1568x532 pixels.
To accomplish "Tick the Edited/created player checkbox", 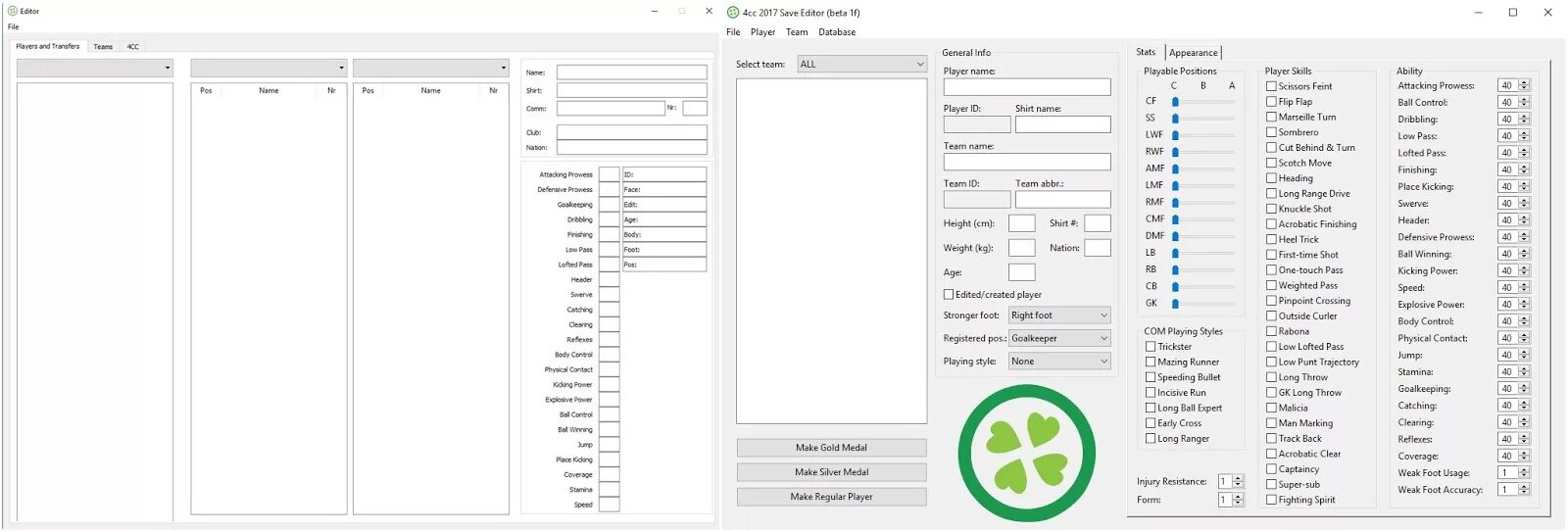I will (x=949, y=295).
